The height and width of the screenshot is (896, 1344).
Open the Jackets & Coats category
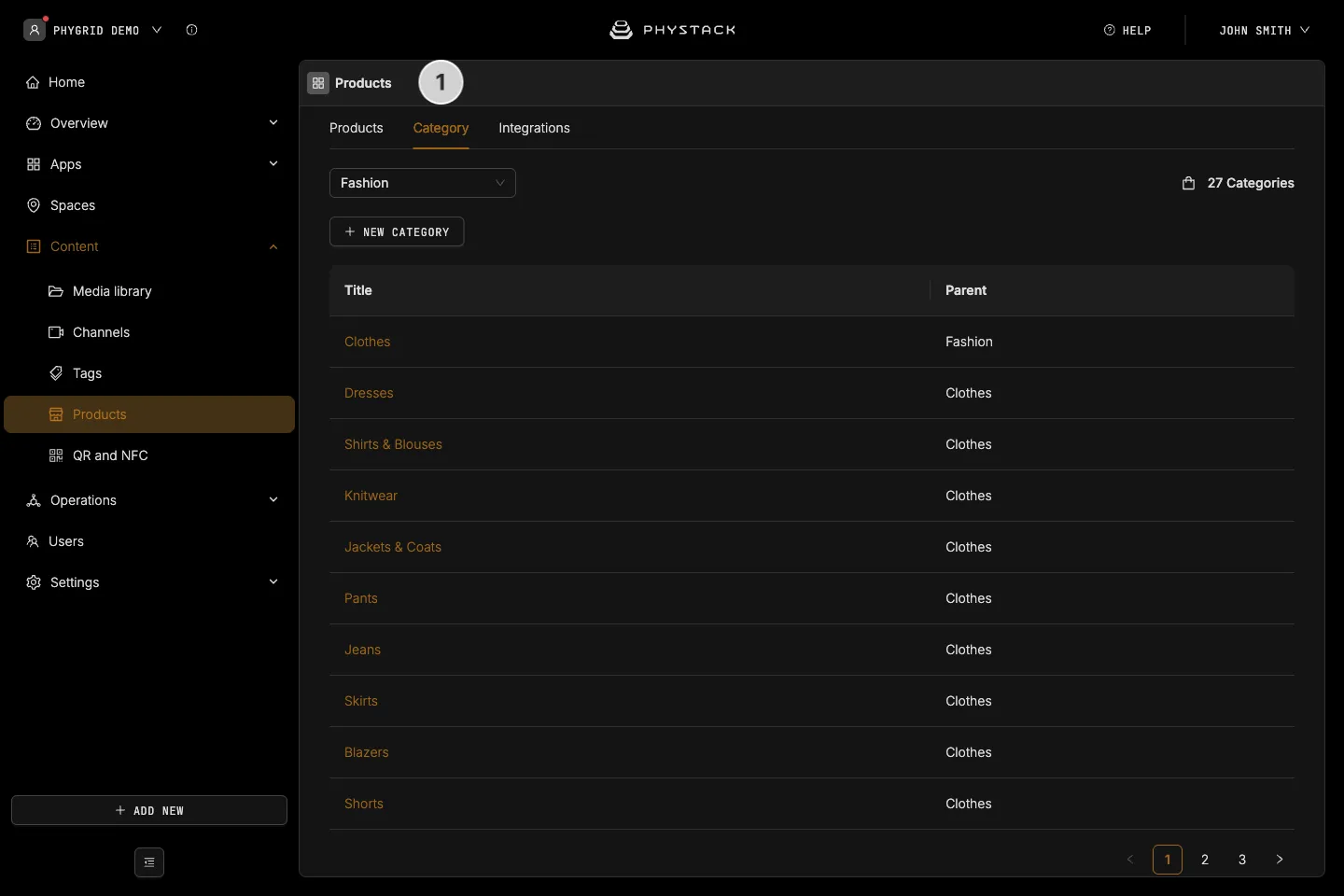(x=393, y=547)
